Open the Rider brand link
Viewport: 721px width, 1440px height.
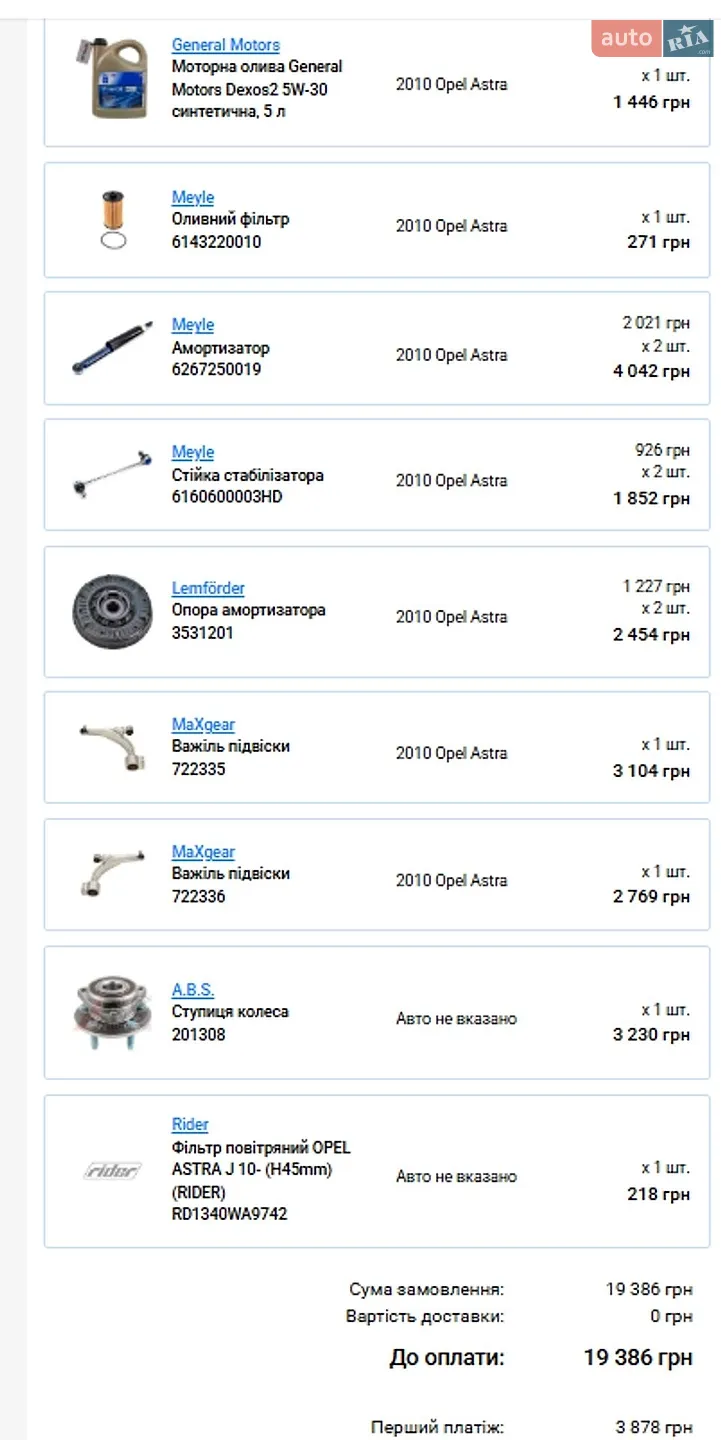coord(190,1125)
